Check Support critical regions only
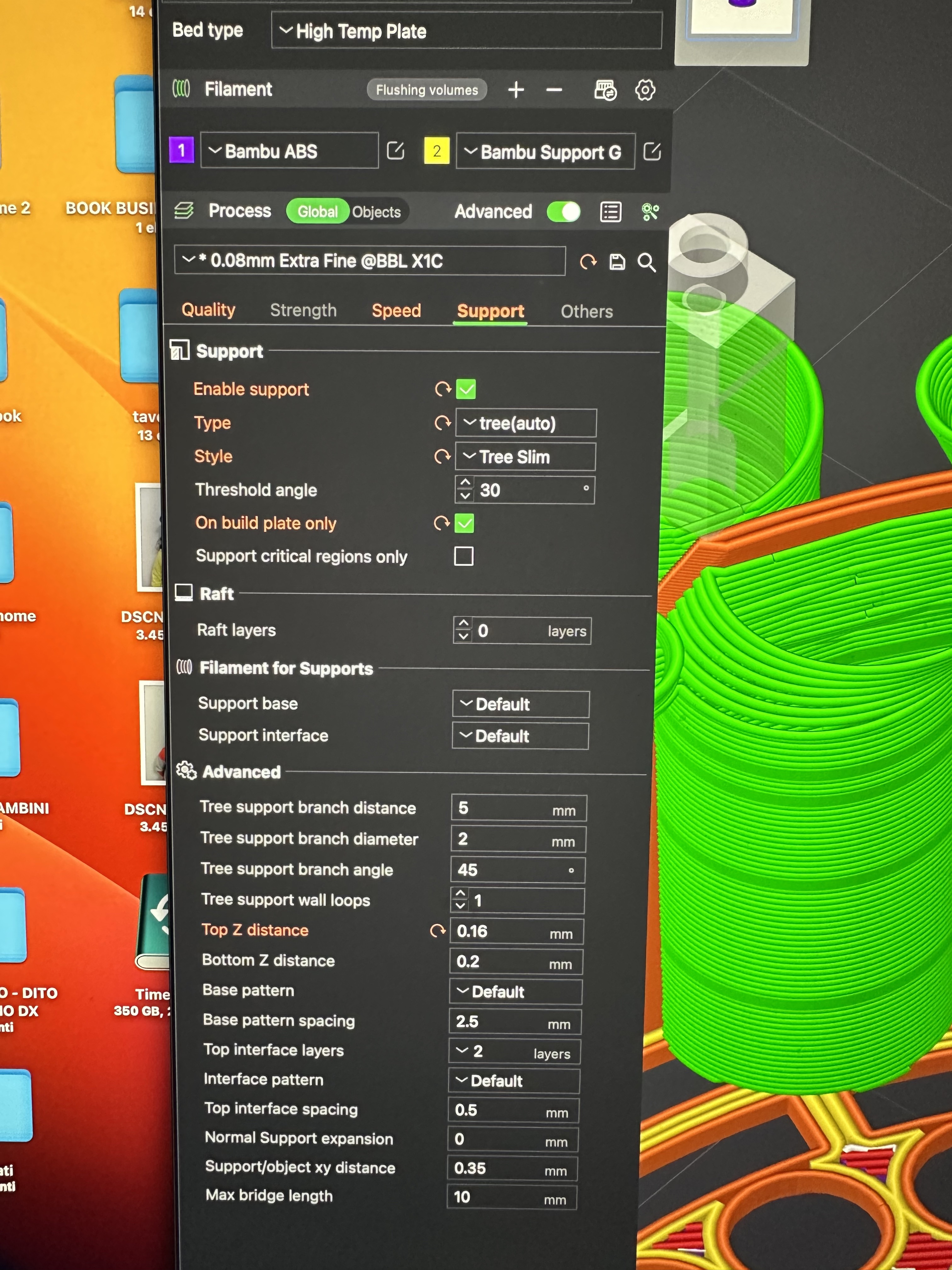 click(x=464, y=556)
